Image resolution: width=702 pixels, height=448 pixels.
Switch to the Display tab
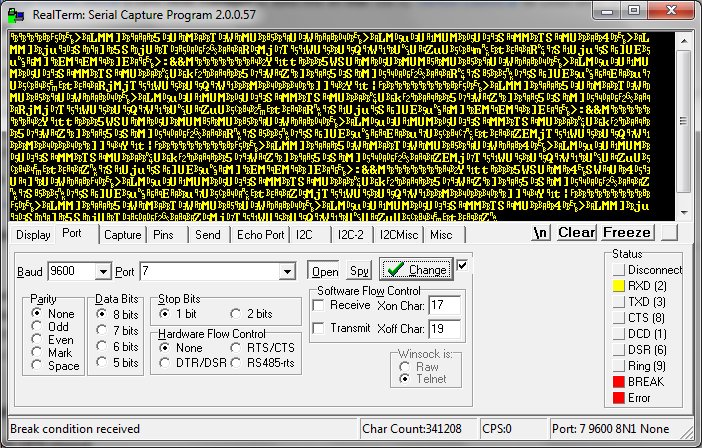(x=33, y=235)
